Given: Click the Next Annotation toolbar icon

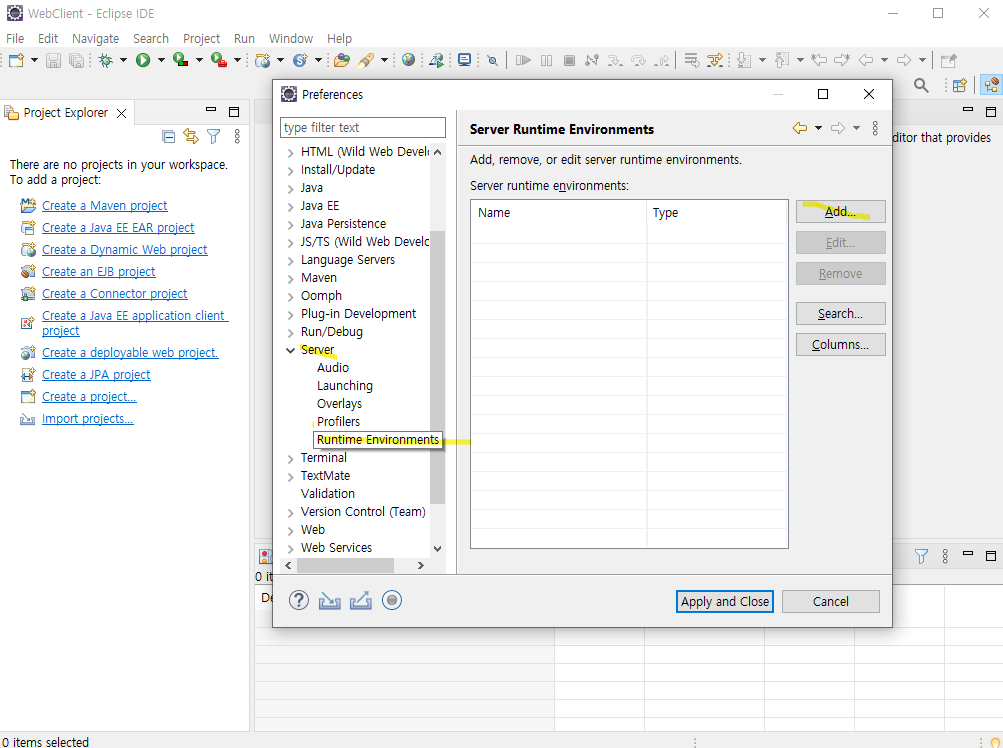Looking at the screenshot, I should 744,60.
